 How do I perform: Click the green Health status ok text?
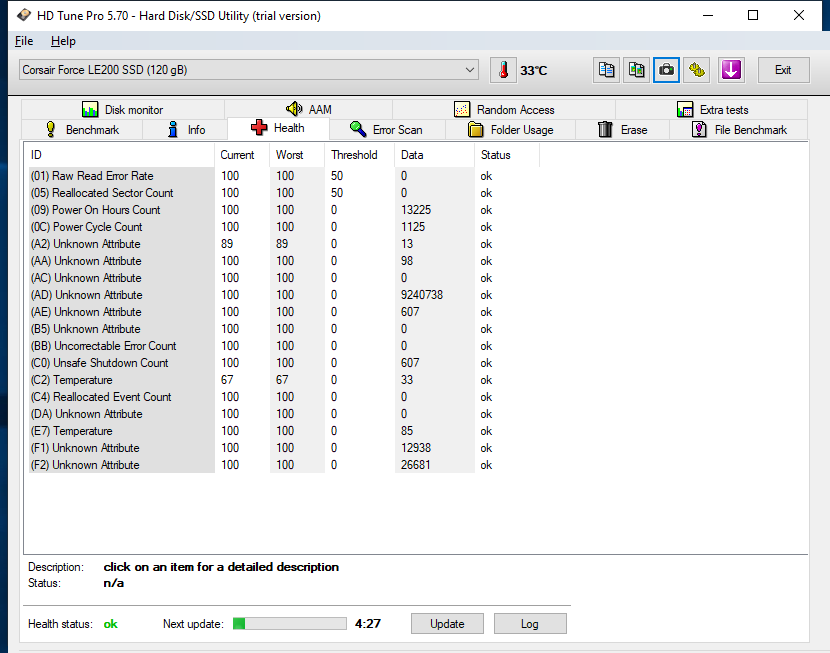(x=111, y=624)
